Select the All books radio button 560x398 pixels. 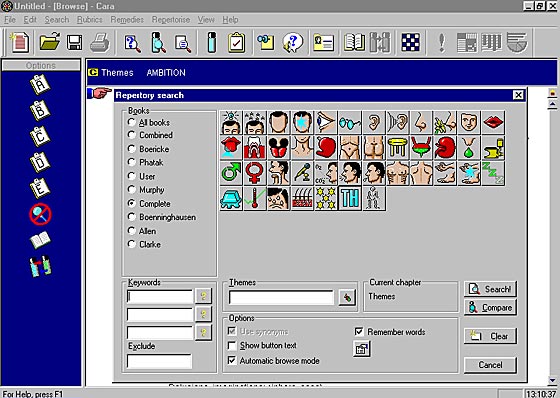(131, 123)
